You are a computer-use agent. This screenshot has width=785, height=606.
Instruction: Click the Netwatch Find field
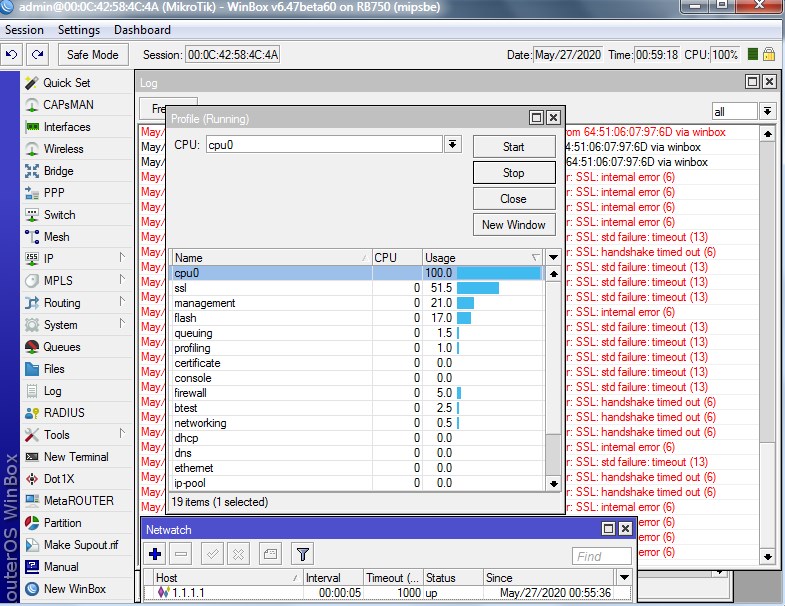click(x=601, y=556)
